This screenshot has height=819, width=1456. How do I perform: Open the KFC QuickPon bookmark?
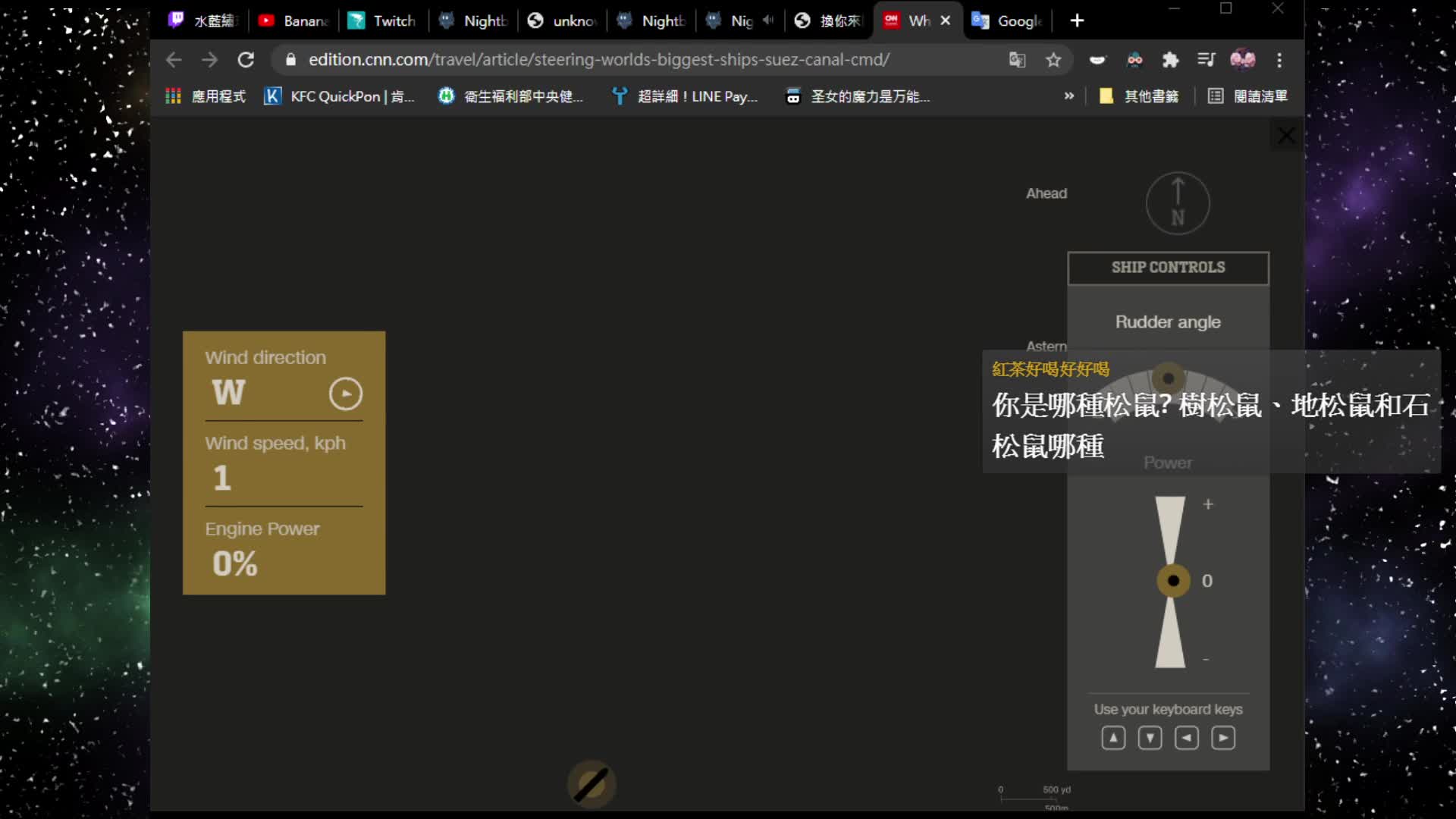339,96
